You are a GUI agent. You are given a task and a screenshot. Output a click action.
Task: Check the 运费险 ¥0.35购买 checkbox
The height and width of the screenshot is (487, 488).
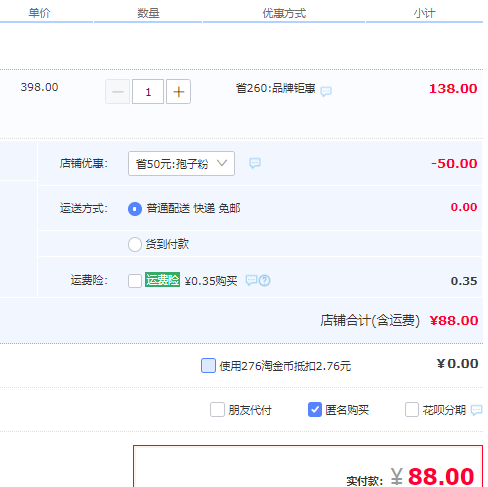pos(135,281)
